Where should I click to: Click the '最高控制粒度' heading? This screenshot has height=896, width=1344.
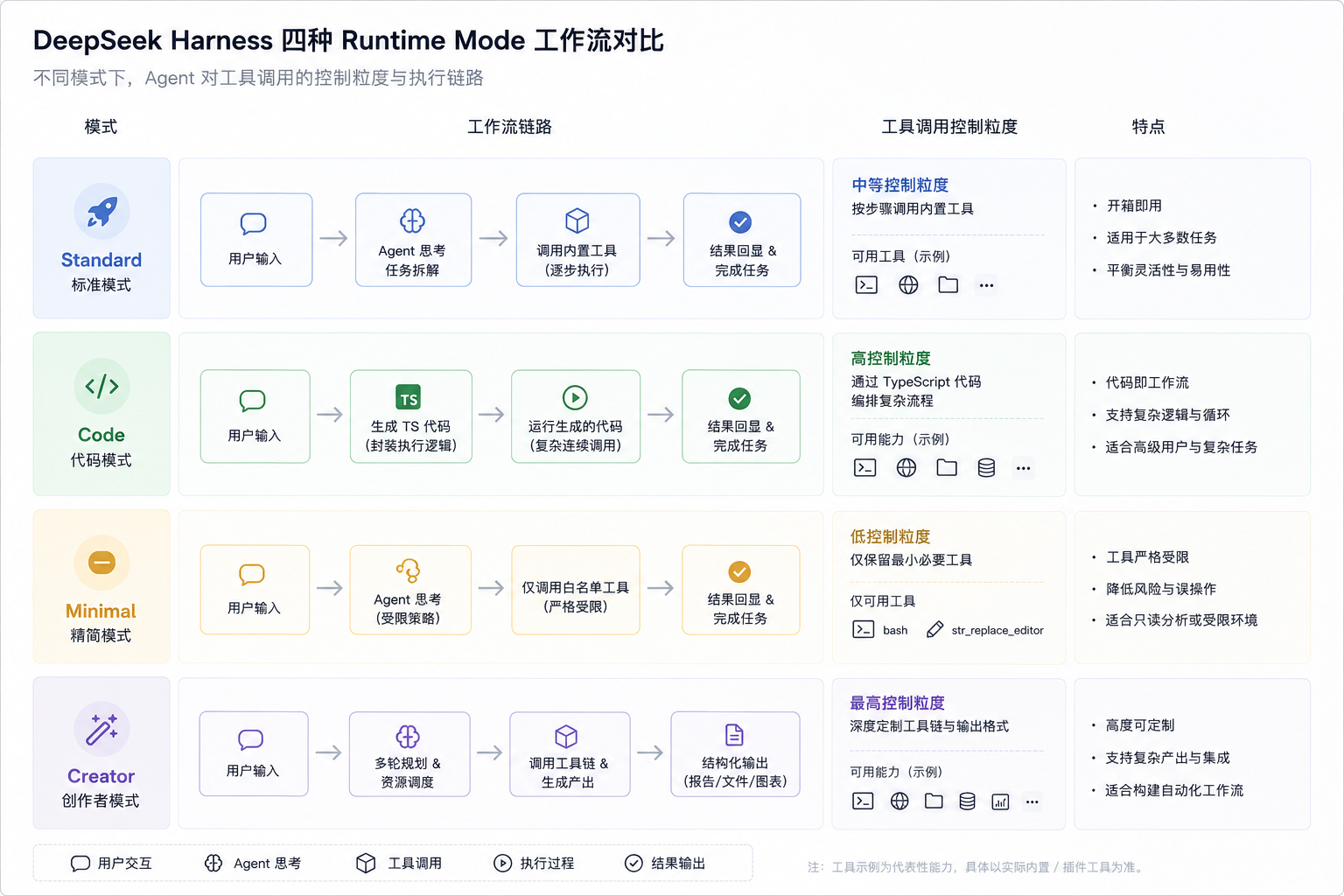[x=898, y=703]
